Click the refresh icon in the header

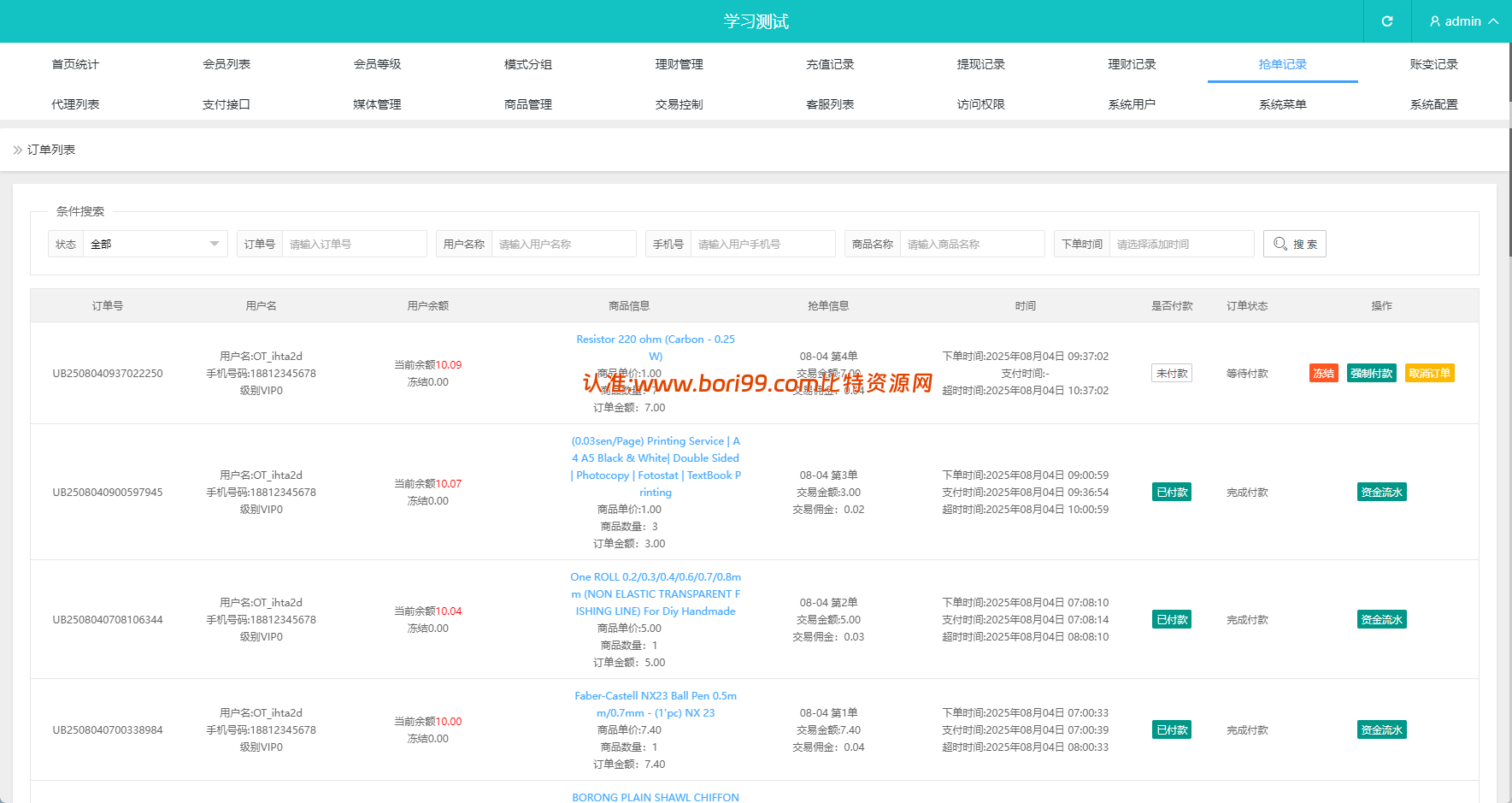pos(1387,21)
